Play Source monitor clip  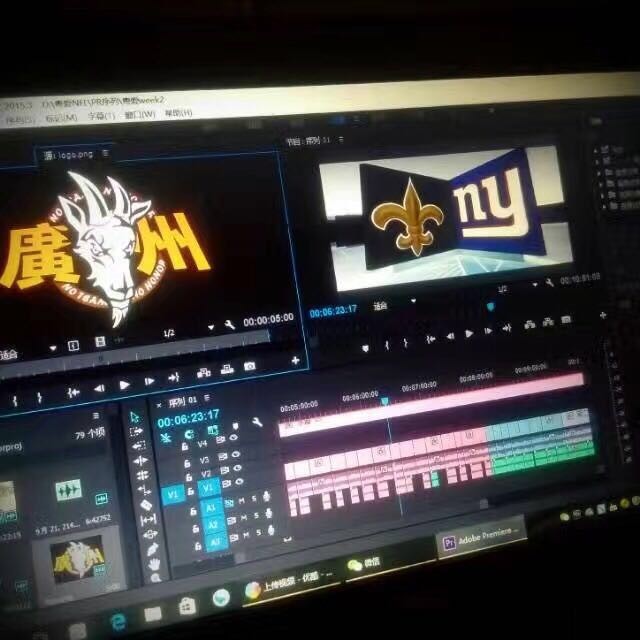tap(124, 385)
